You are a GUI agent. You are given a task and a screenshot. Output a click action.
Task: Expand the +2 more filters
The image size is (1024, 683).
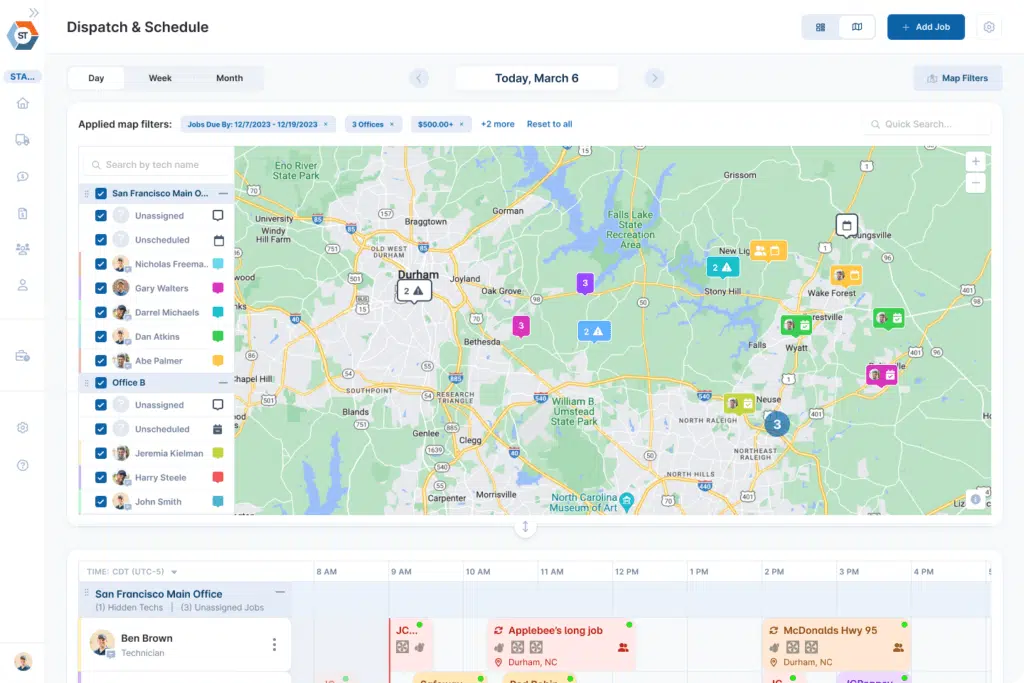pos(497,124)
